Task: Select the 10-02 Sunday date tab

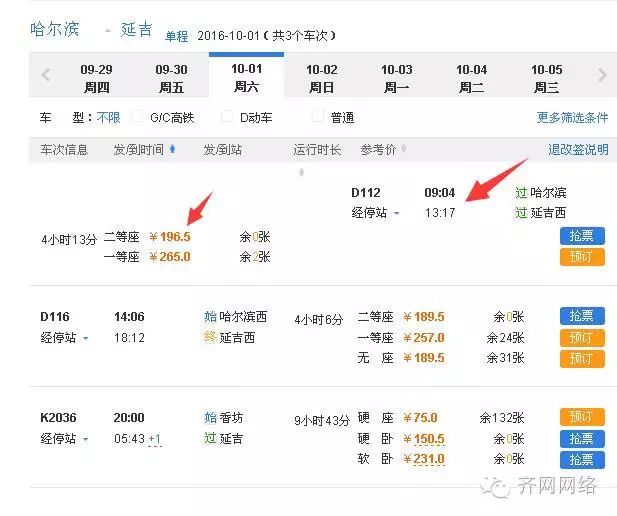Action: [x=321, y=78]
